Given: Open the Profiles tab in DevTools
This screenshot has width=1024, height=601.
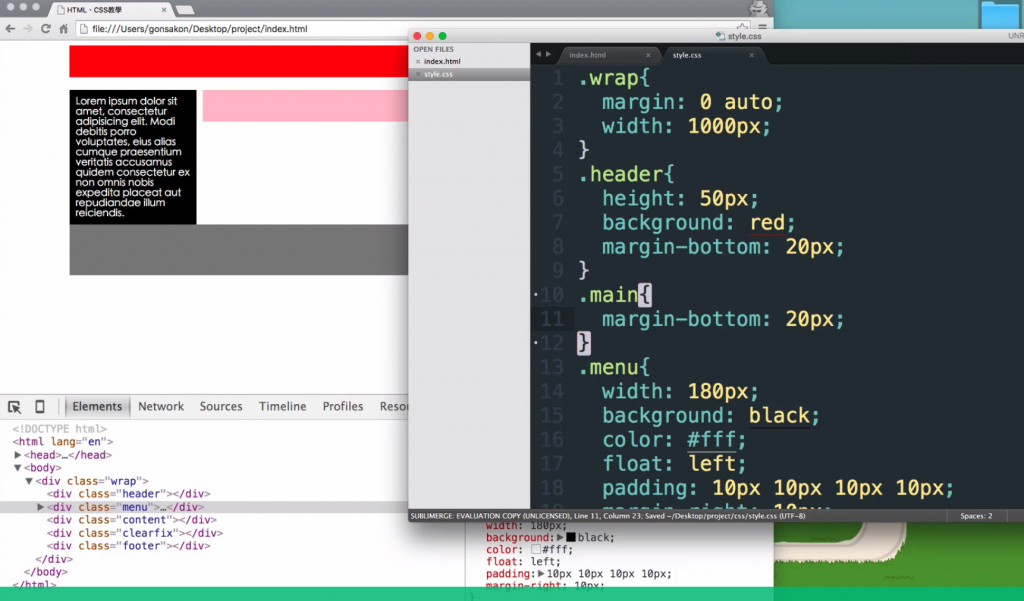Looking at the screenshot, I should pyautogui.click(x=342, y=406).
